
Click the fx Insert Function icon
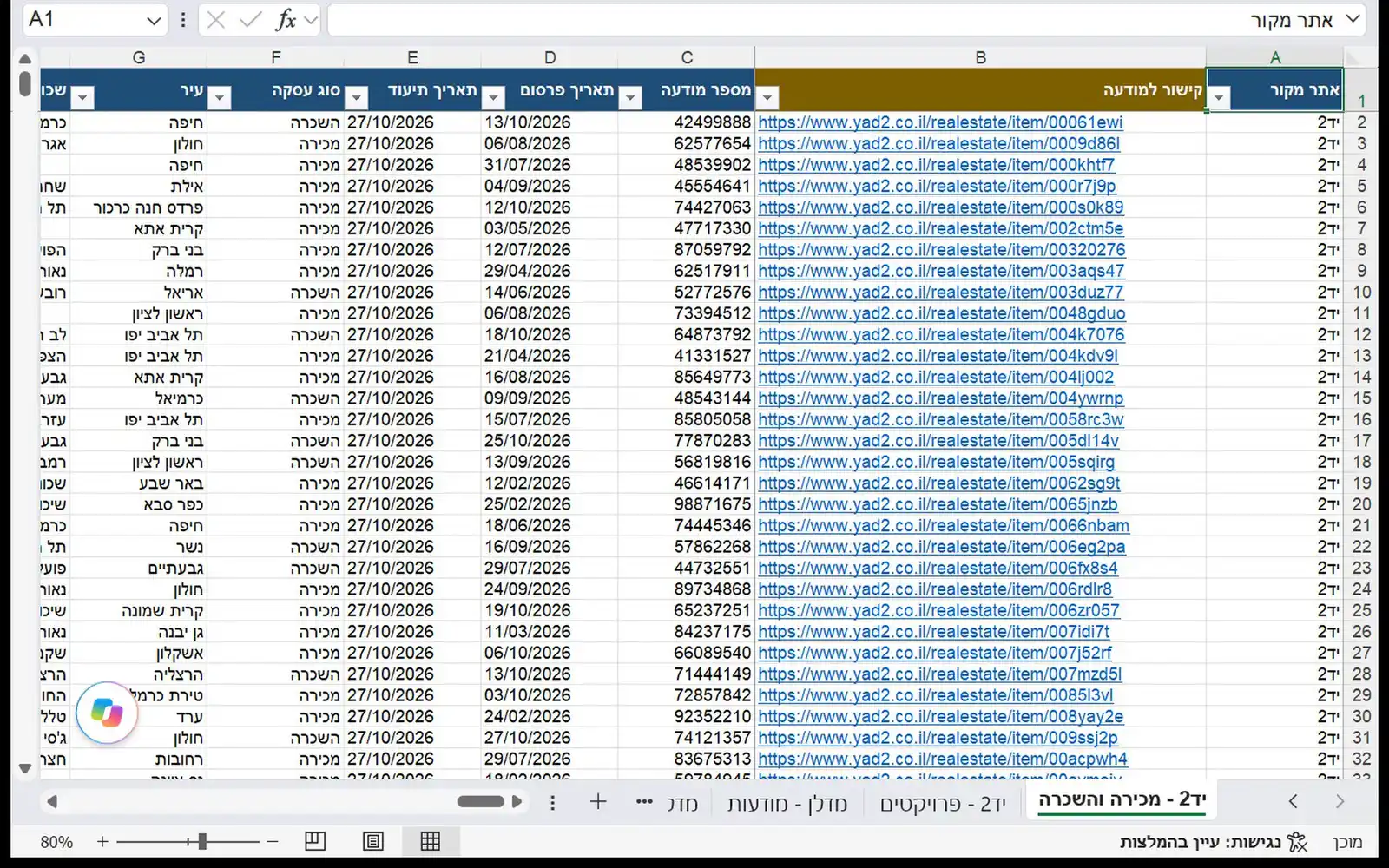click(286, 20)
